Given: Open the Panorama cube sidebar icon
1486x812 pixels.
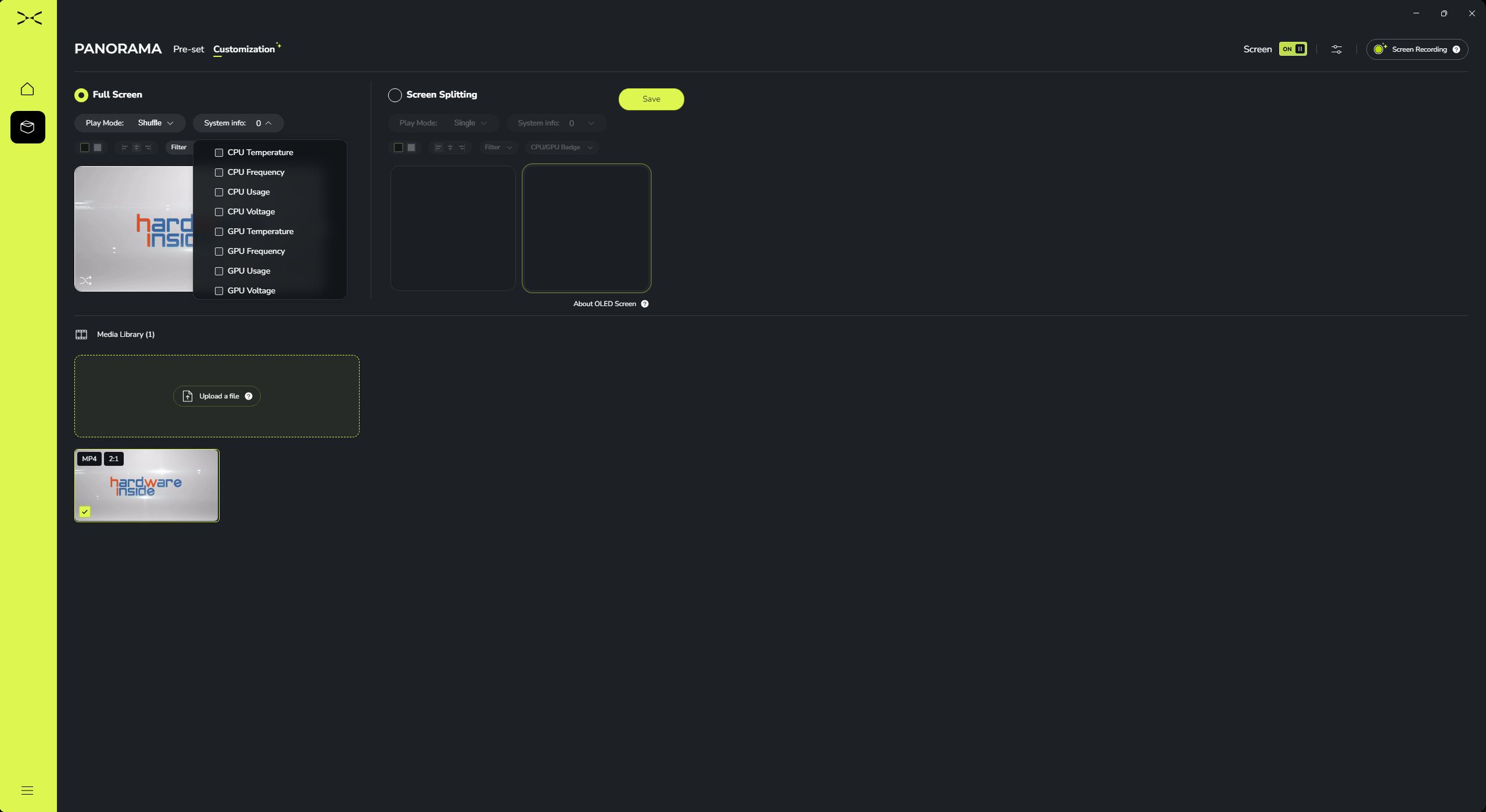Looking at the screenshot, I should (27, 127).
